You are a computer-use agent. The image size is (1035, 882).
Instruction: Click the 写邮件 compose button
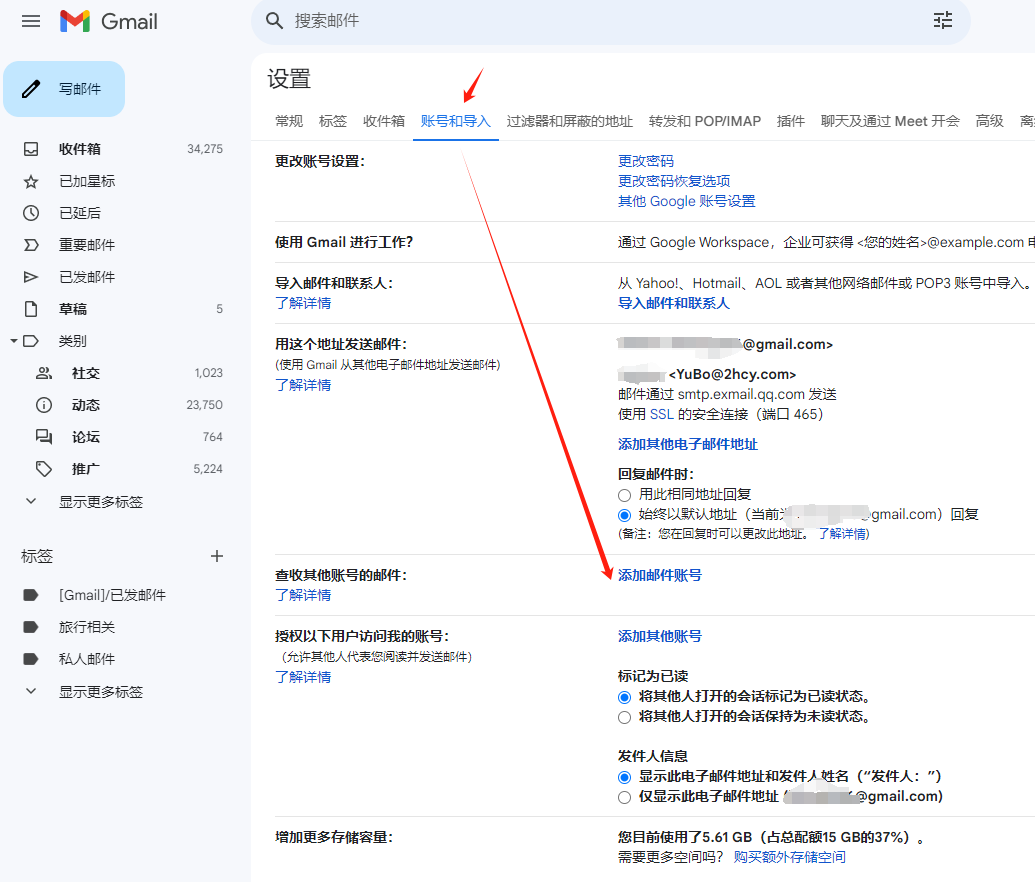[x=64, y=89]
